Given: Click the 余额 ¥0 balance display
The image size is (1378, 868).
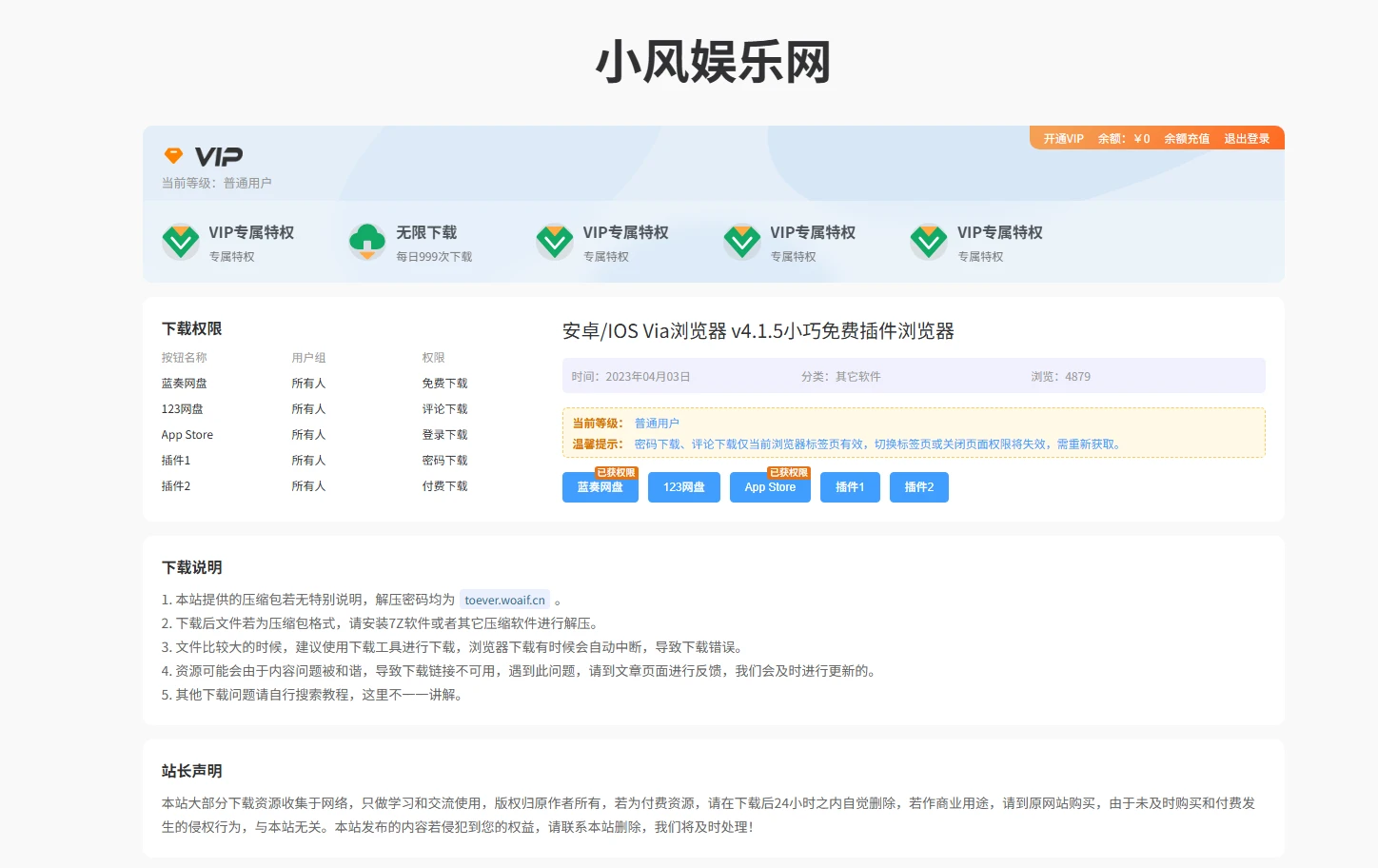Looking at the screenshot, I should coord(1124,139).
